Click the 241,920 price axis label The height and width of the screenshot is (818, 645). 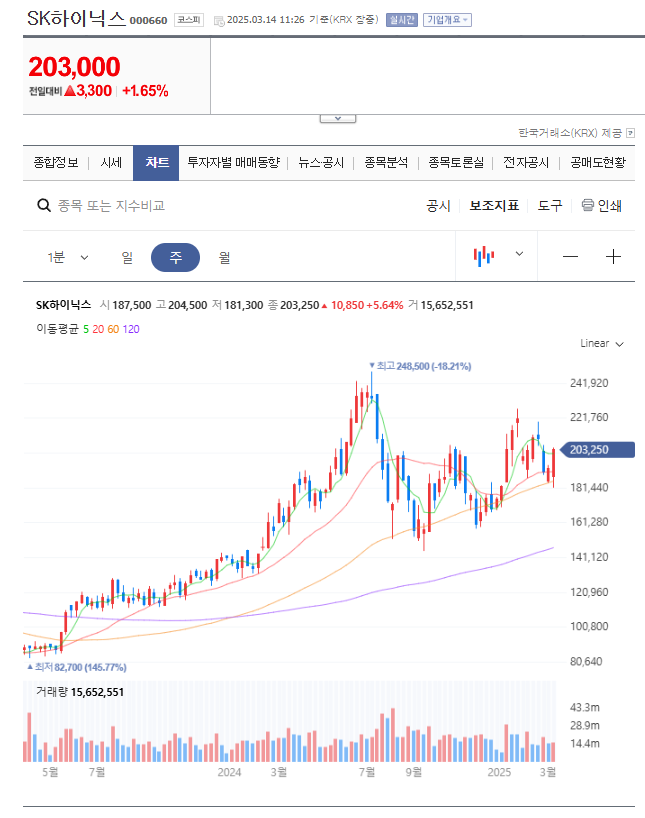click(589, 383)
